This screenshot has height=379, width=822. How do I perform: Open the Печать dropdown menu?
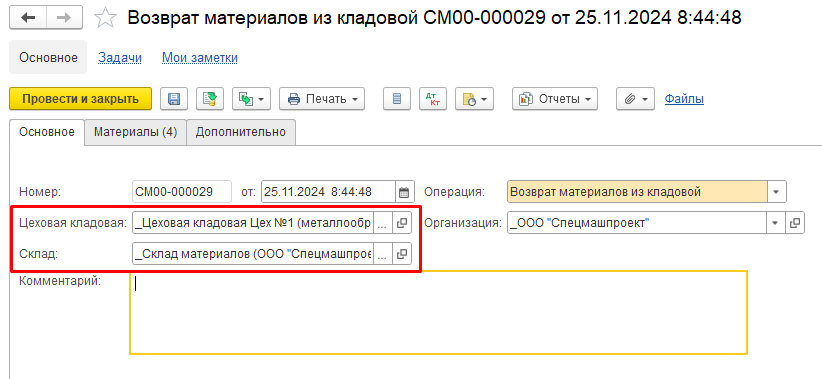[x=322, y=99]
